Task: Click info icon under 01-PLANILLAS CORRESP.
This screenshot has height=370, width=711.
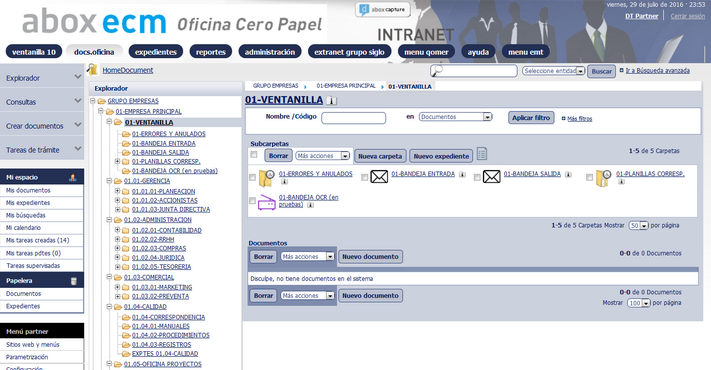Action: click(x=621, y=182)
